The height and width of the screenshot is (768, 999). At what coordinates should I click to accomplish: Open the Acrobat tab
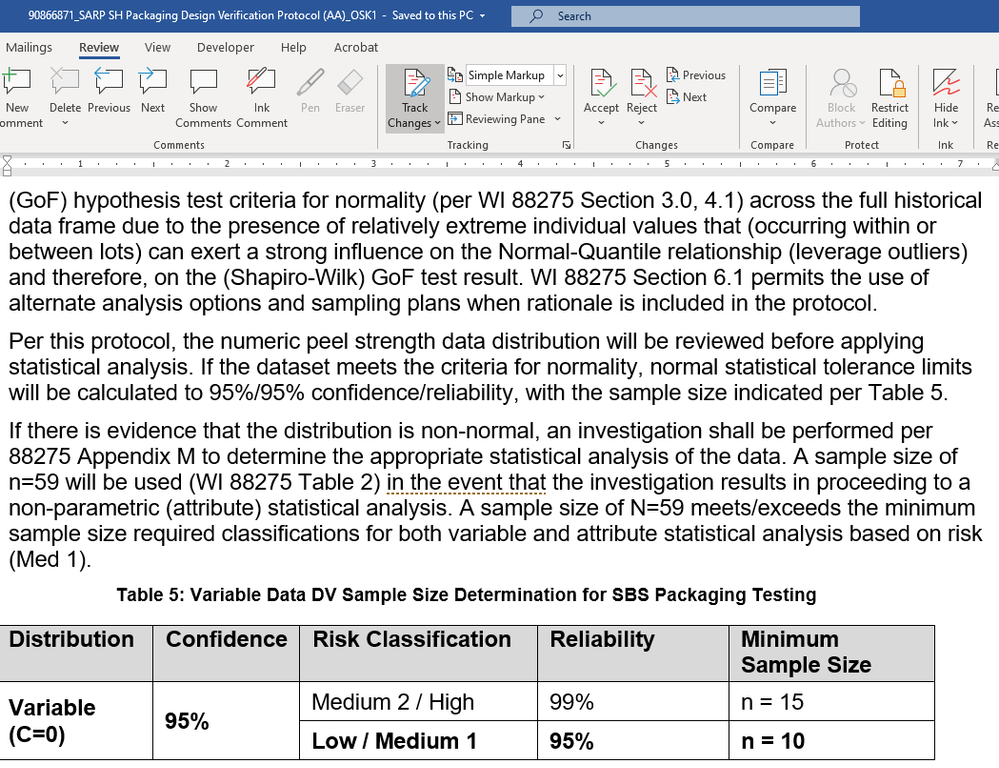click(356, 47)
